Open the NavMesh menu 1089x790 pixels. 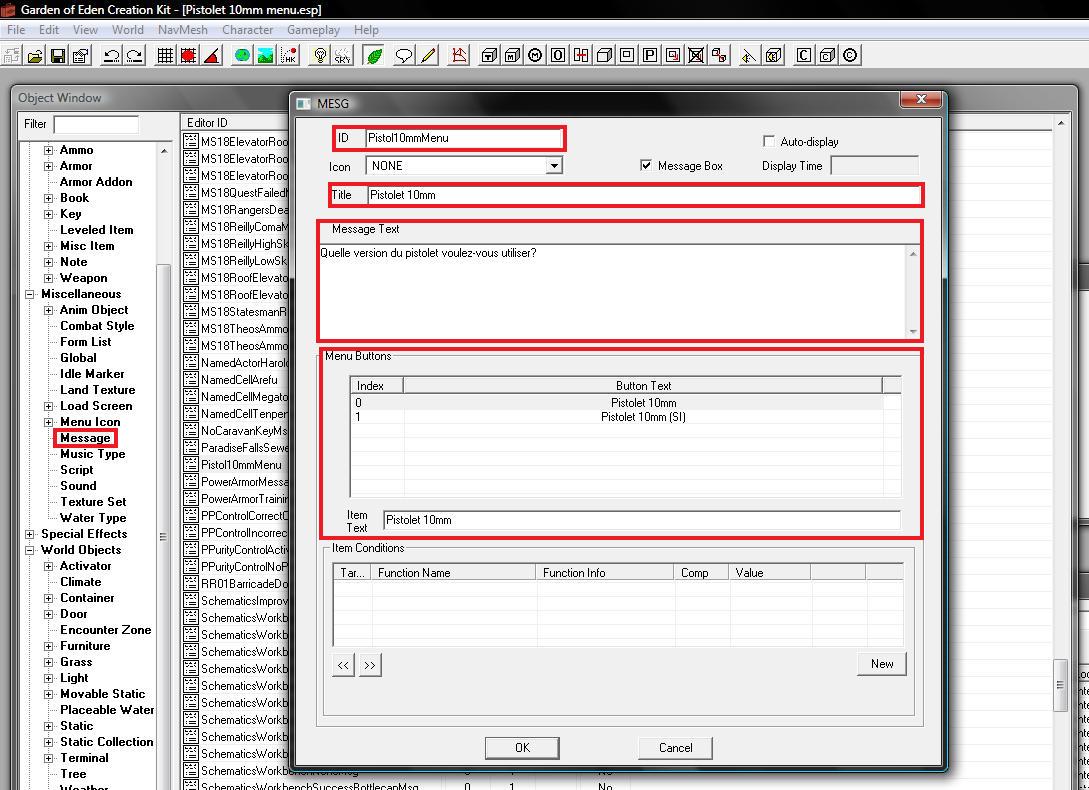click(x=183, y=30)
